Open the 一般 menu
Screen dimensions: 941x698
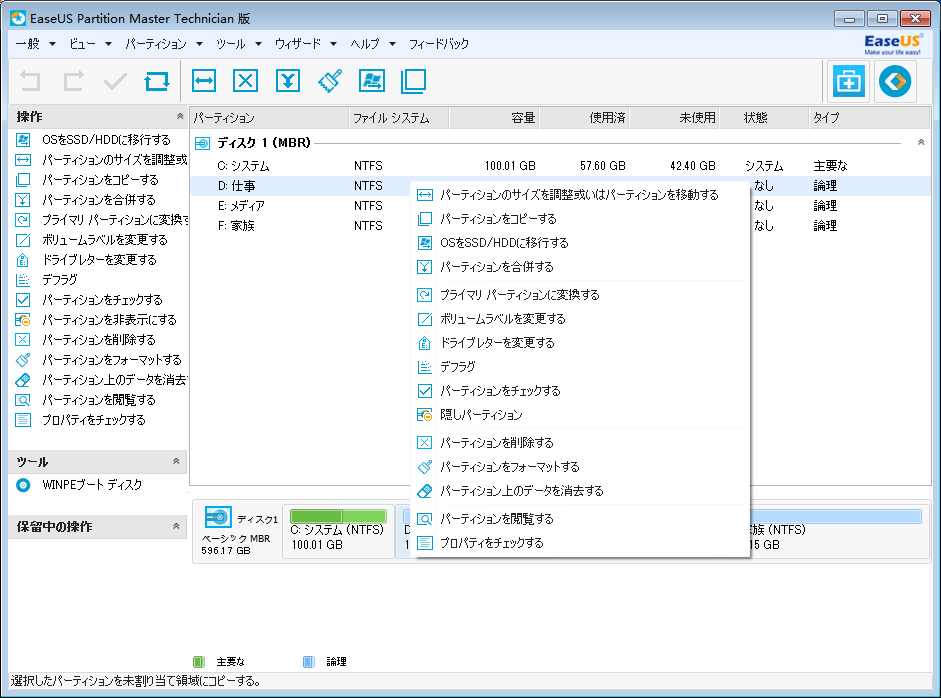pos(35,44)
